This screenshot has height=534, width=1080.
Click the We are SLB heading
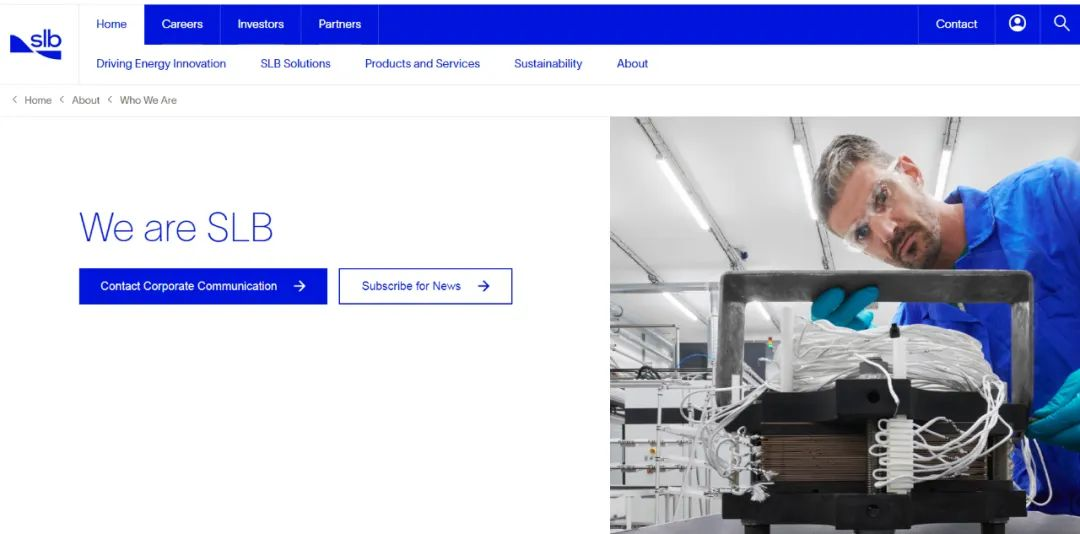[176, 227]
